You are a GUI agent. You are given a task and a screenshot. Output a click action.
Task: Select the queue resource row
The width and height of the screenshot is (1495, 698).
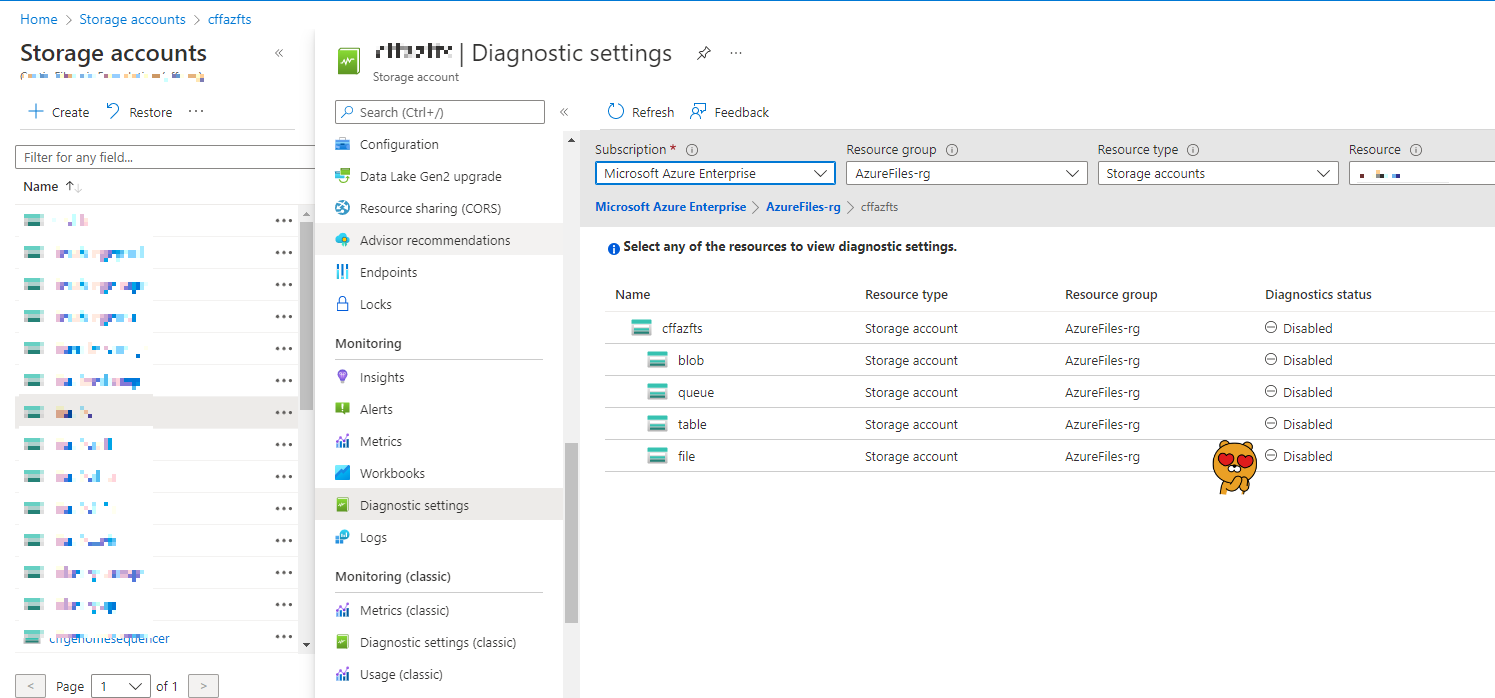[x=1050, y=392]
